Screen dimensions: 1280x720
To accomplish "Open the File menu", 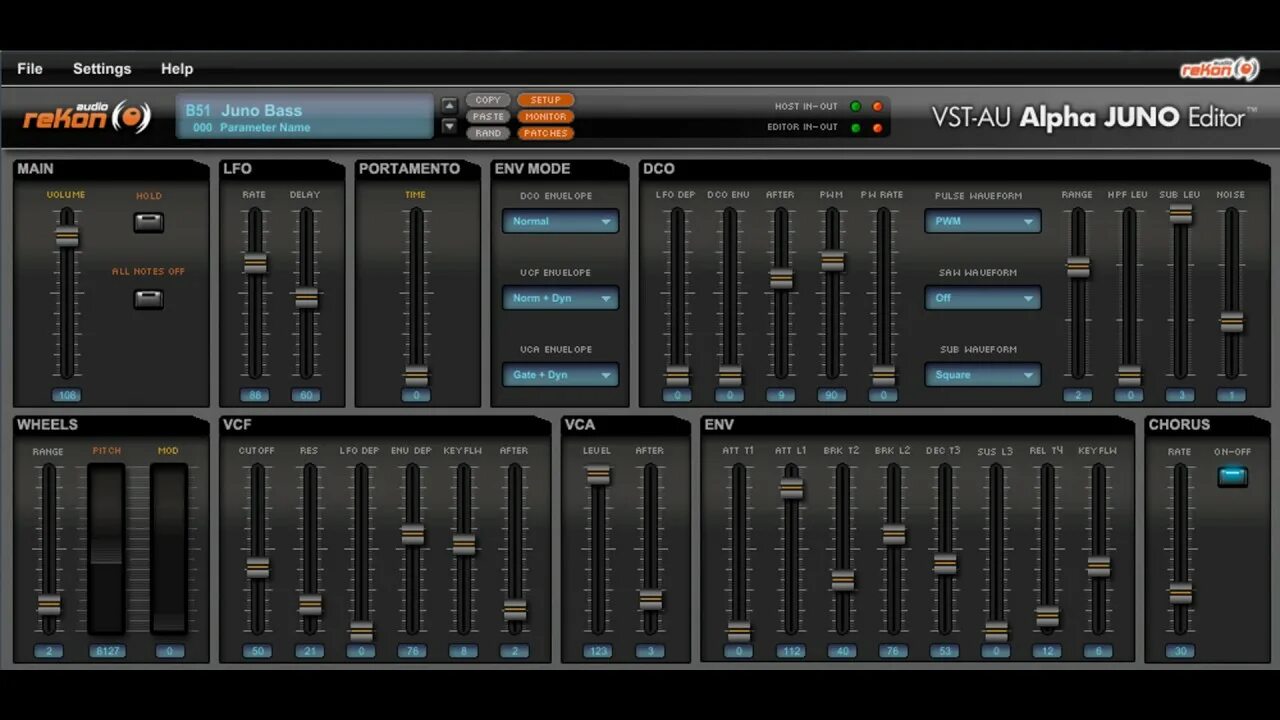I will tap(30, 69).
